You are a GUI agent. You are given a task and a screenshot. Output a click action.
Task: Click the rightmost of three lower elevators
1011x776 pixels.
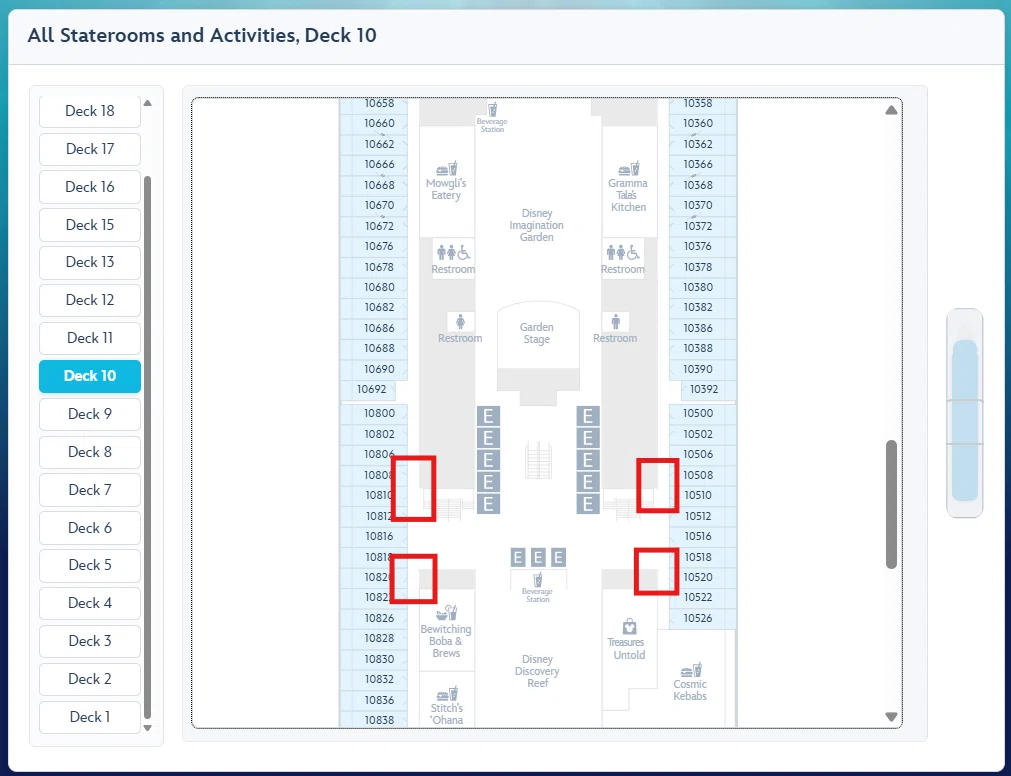click(x=558, y=557)
